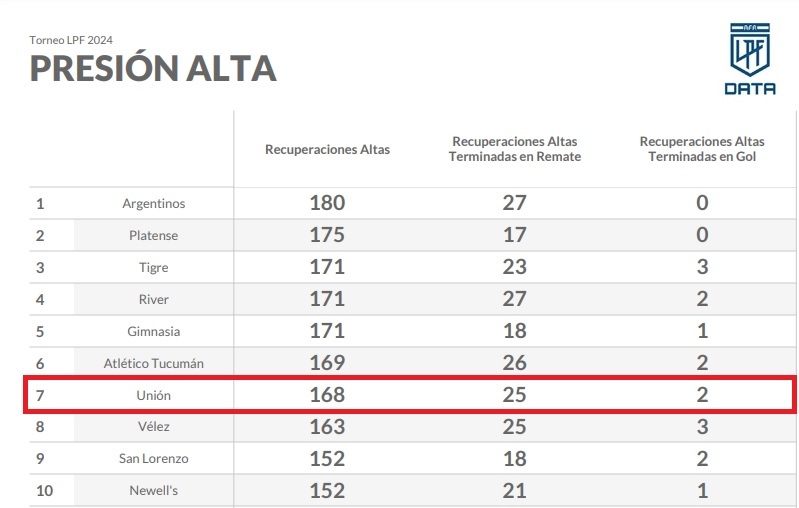Viewport: 799px width, 508px height.
Task: Click the Torneo LPF 2024 label
Action: (x=71, y=40)
